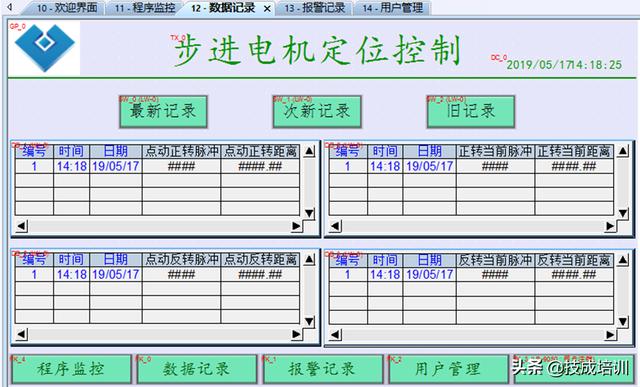Click scroll-left arrow in 点动正转脉冲 table
Viewport: 640px width, 387px height.
[22, 226]
